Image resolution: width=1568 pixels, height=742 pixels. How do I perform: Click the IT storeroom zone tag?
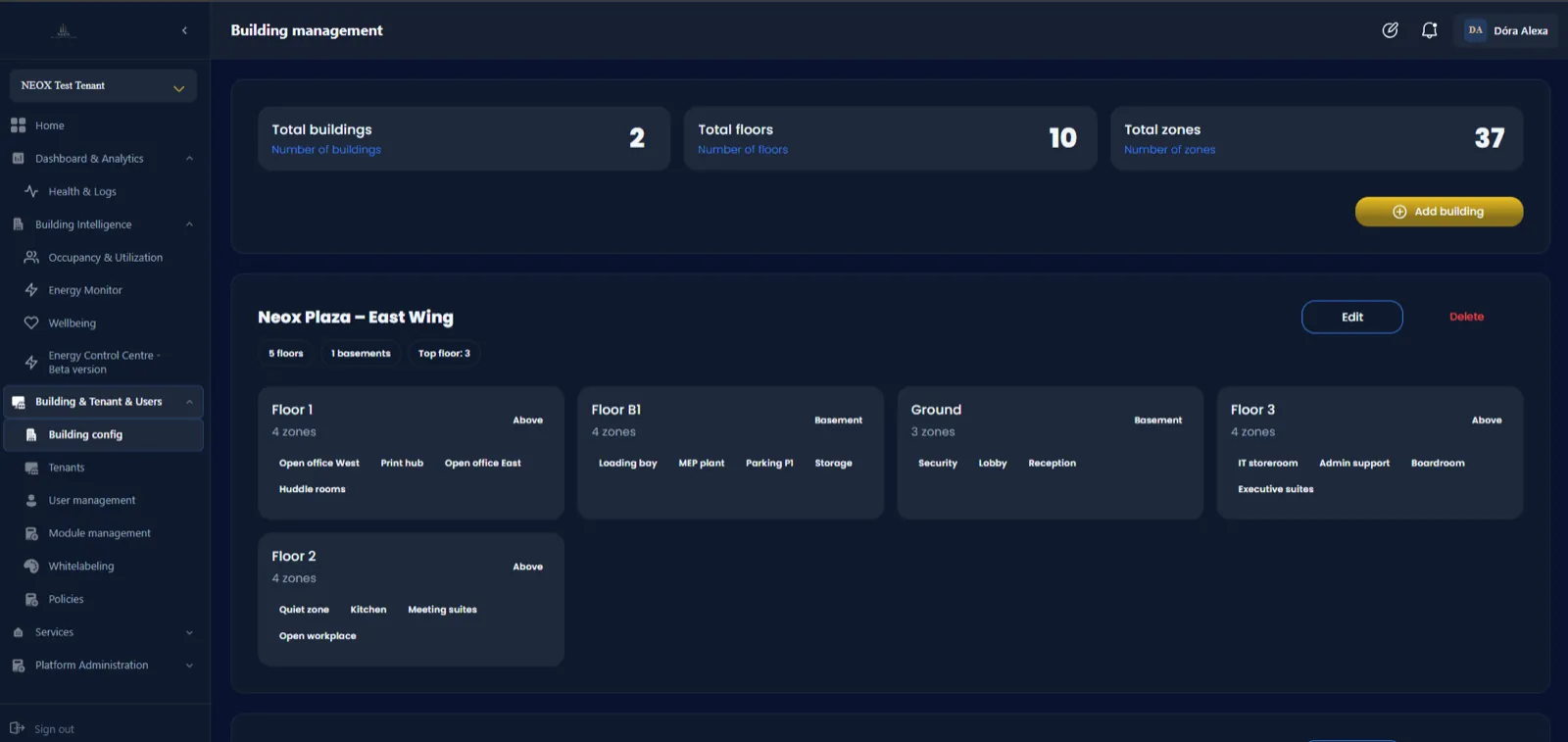pyautogui.click(x=1267, y=463)
